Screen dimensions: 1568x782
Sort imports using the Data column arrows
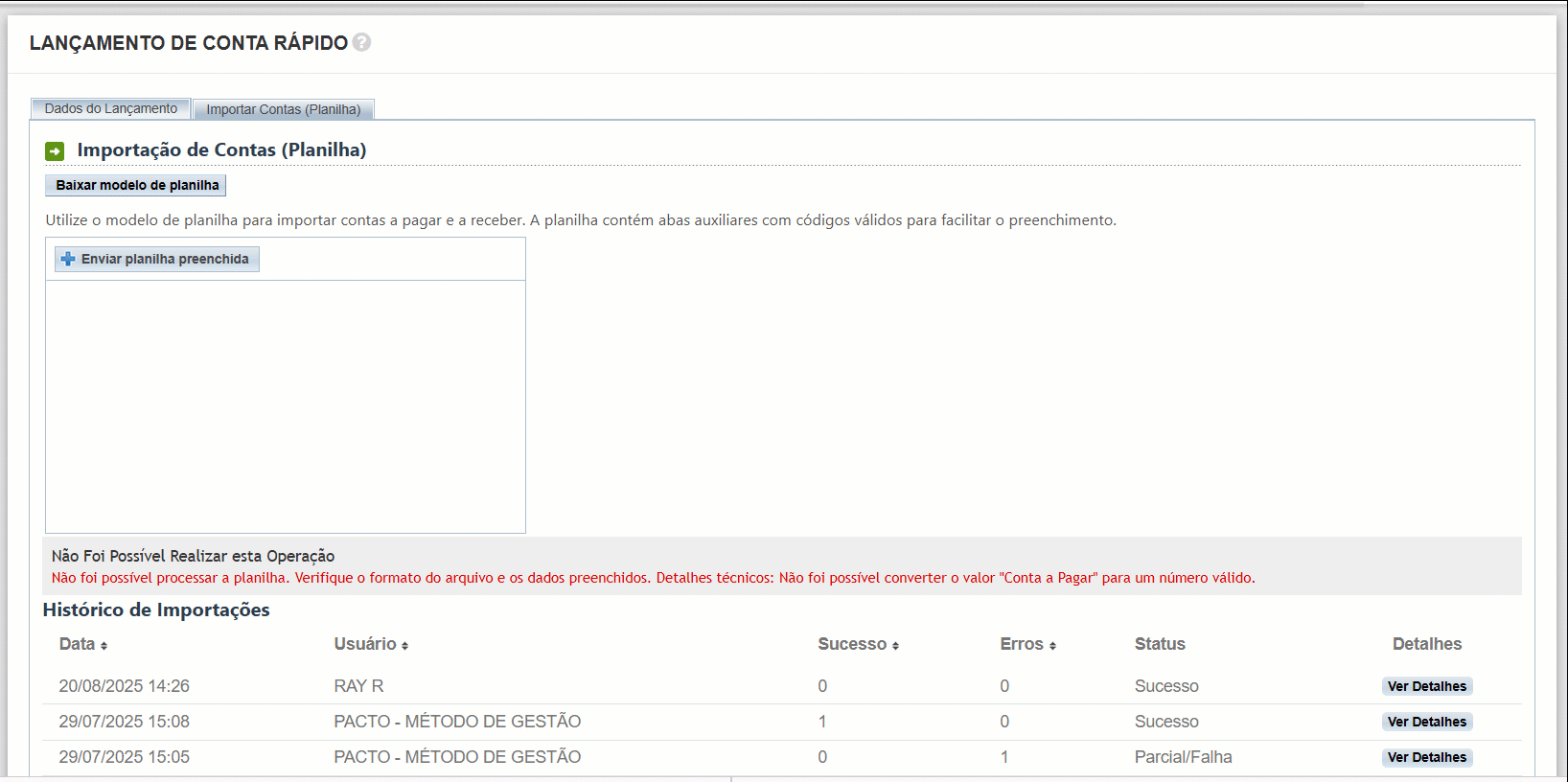pos(104,646)
